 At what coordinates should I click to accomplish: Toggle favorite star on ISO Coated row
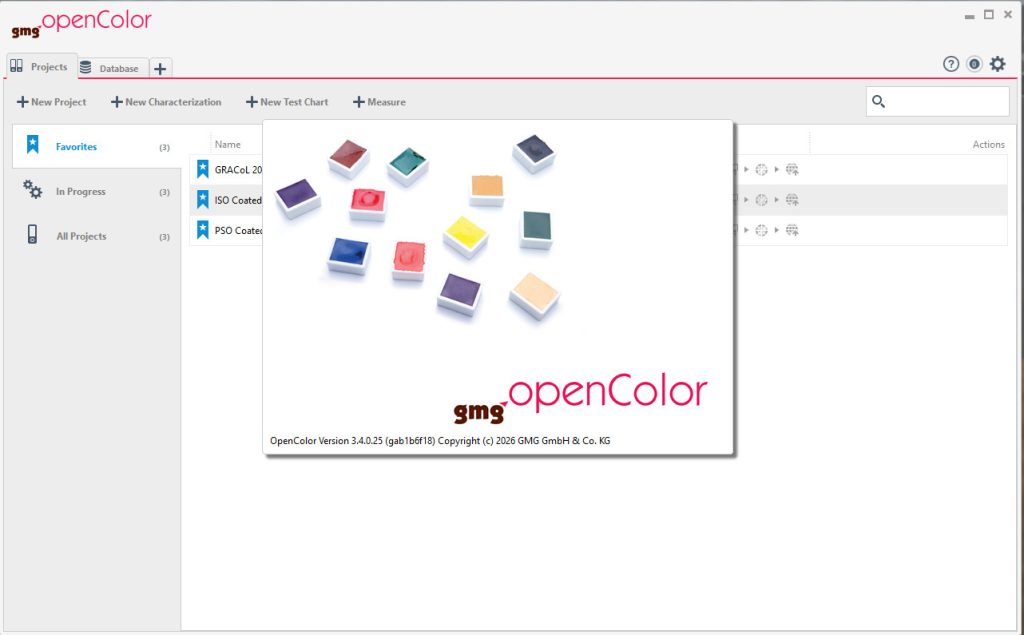(202, 199)
